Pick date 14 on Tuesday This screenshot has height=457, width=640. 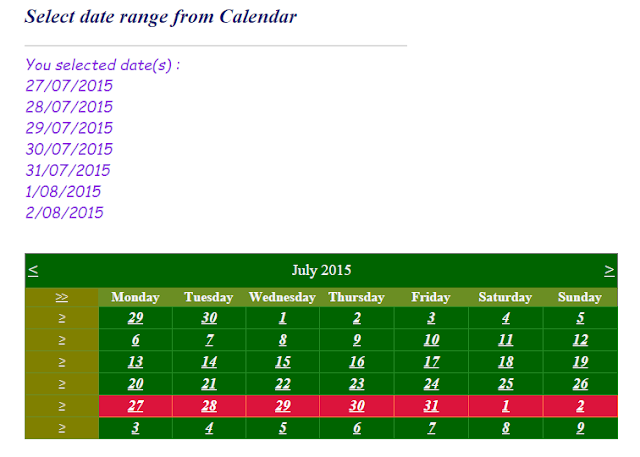pos(209,362)
